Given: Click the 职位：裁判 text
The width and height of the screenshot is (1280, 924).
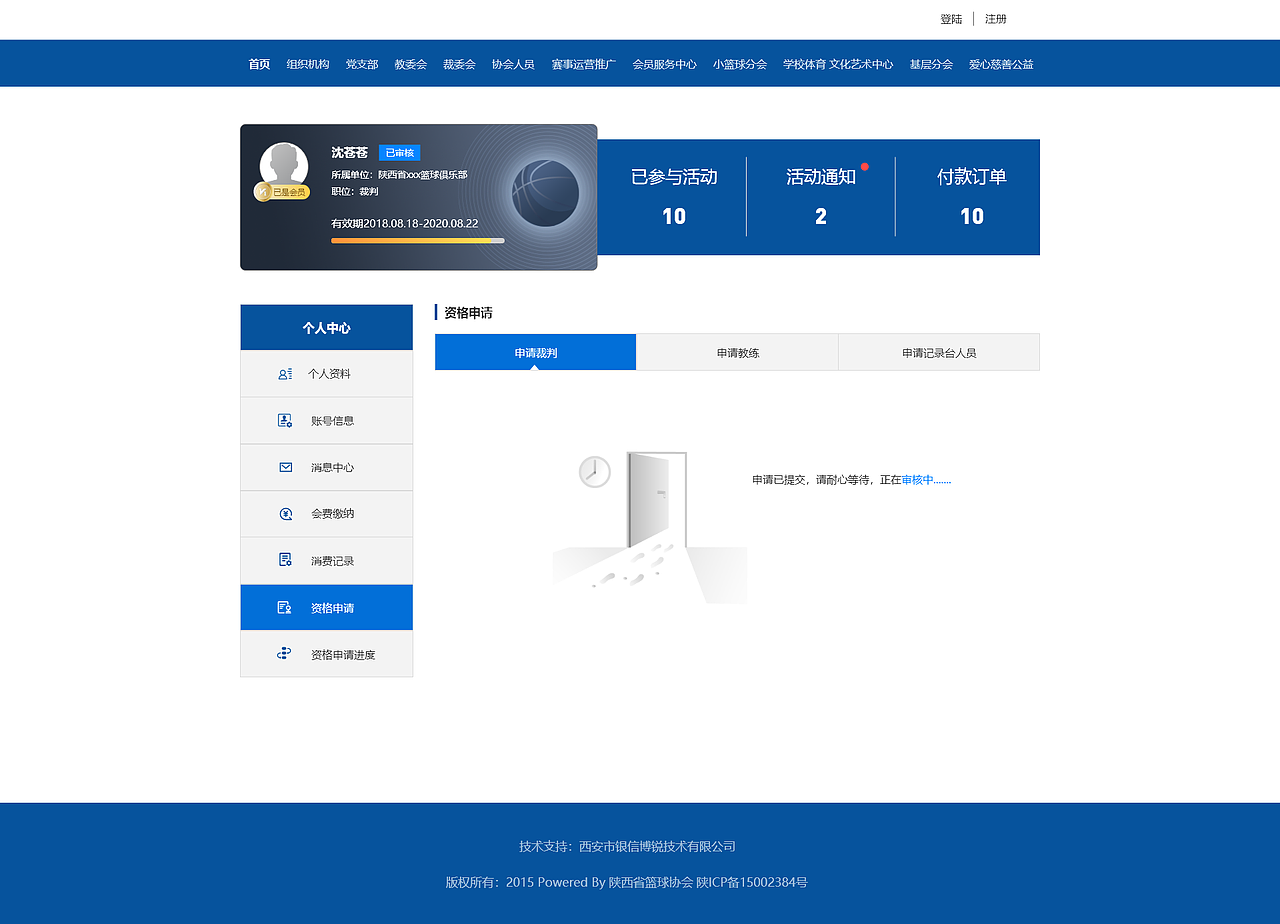Looking at the screenshot, I should pos(355,191).
